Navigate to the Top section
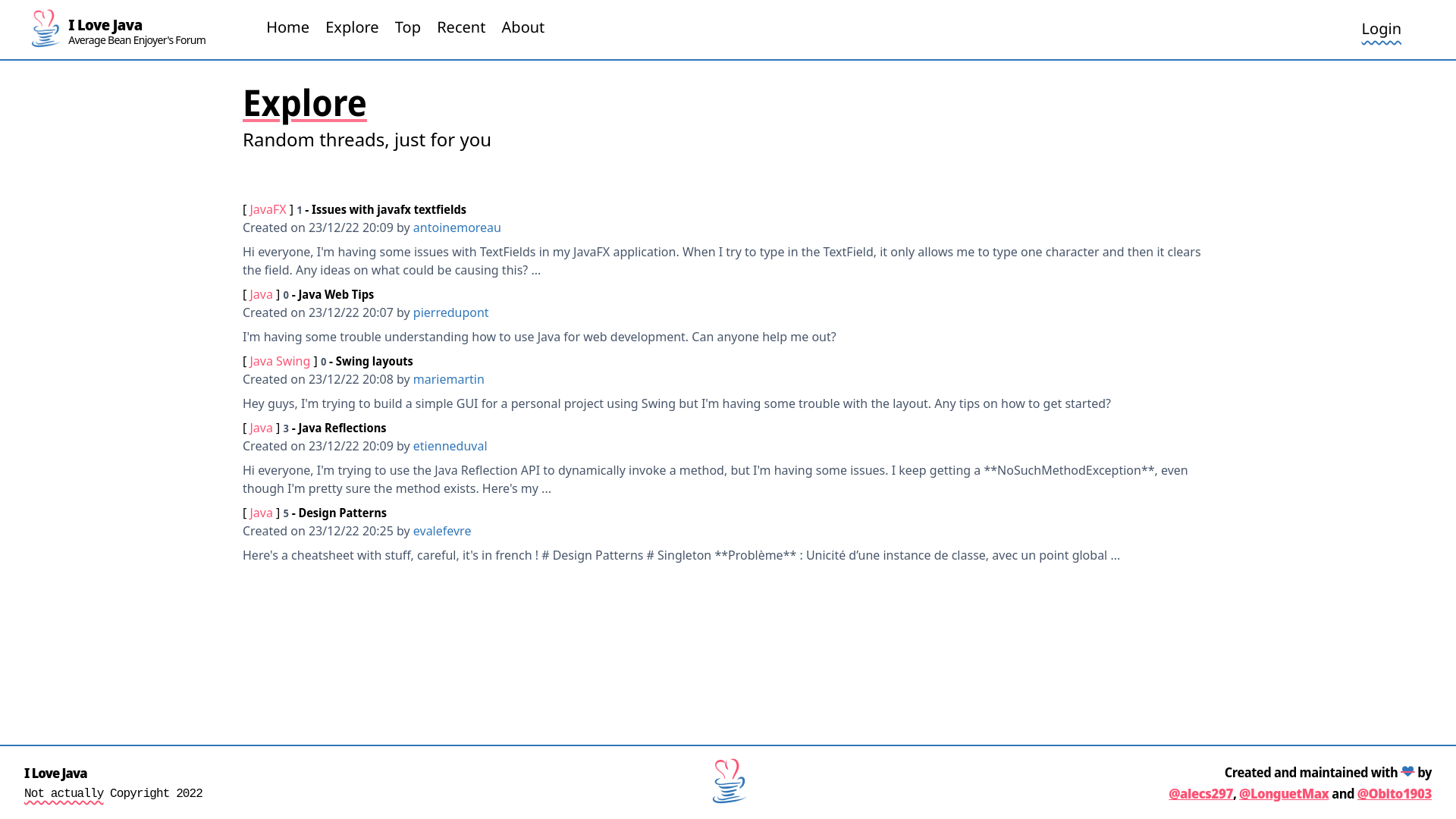1456x819 pixels. [x=408, y=27]
